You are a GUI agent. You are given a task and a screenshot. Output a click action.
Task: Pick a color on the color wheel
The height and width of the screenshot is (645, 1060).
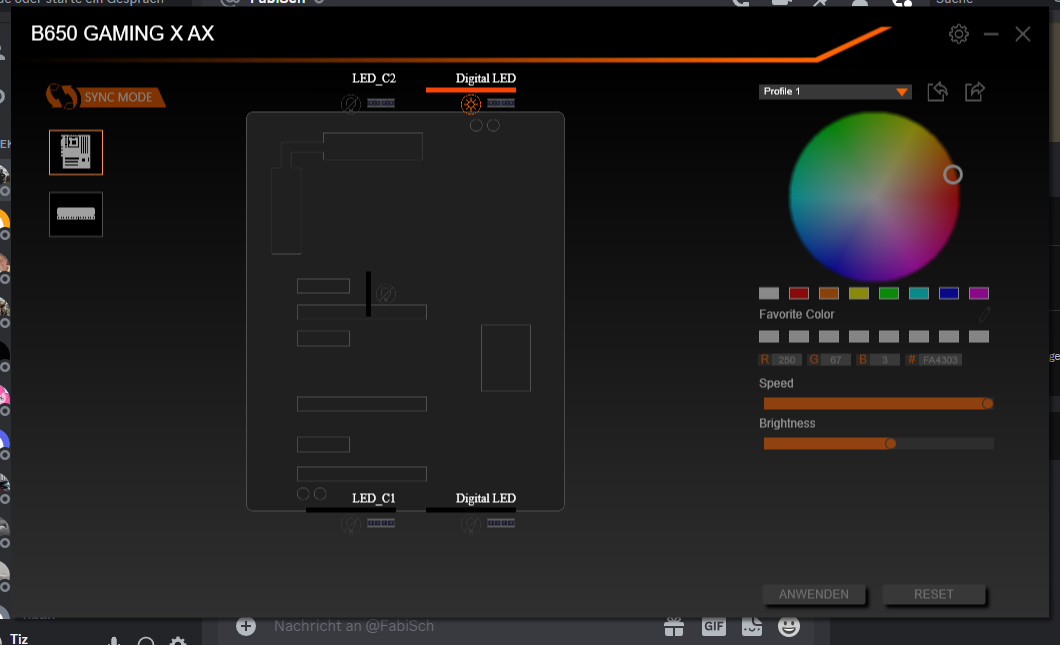[x=874, y=197]
